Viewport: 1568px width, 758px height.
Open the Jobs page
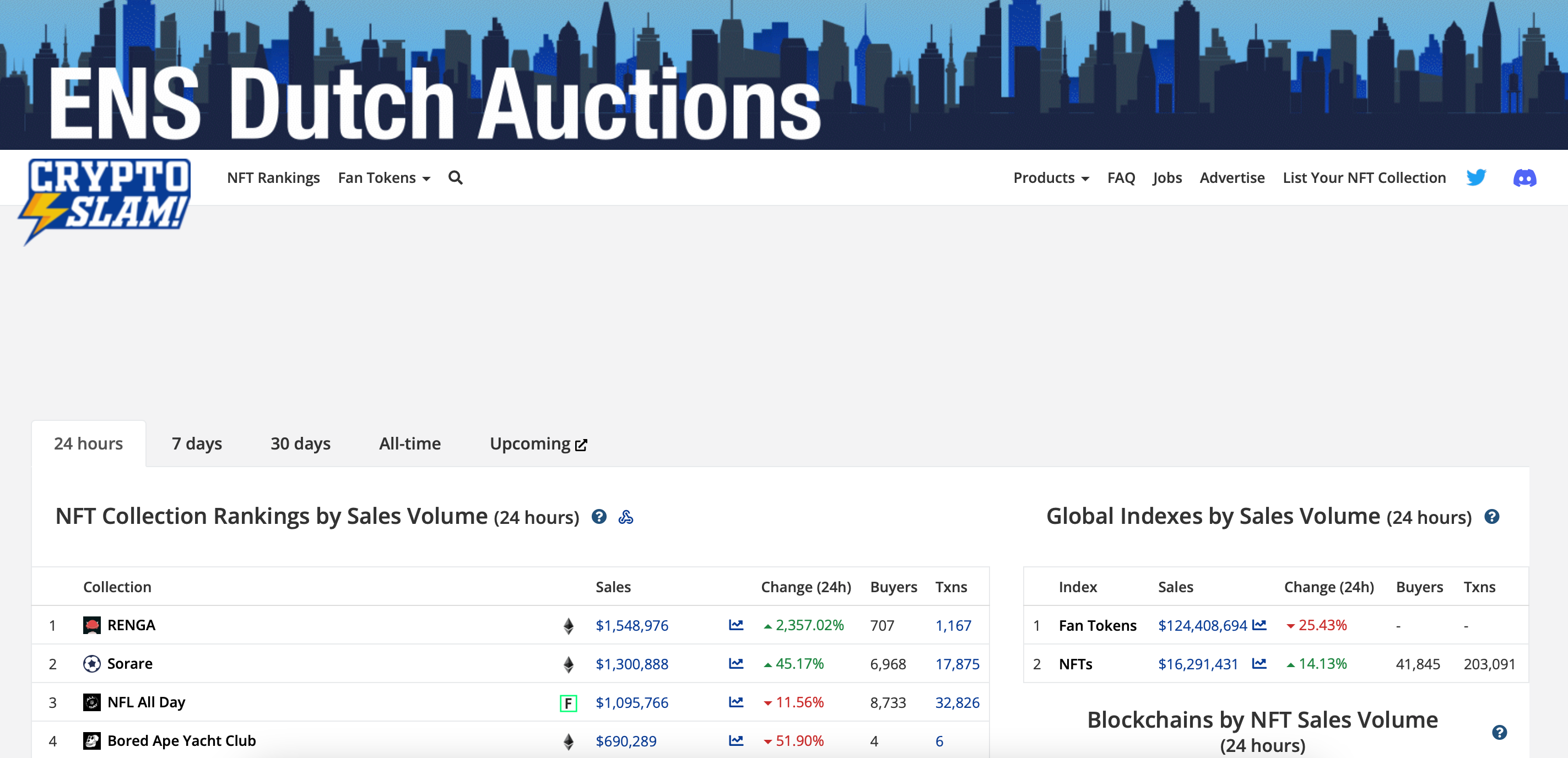point(1167,178)
